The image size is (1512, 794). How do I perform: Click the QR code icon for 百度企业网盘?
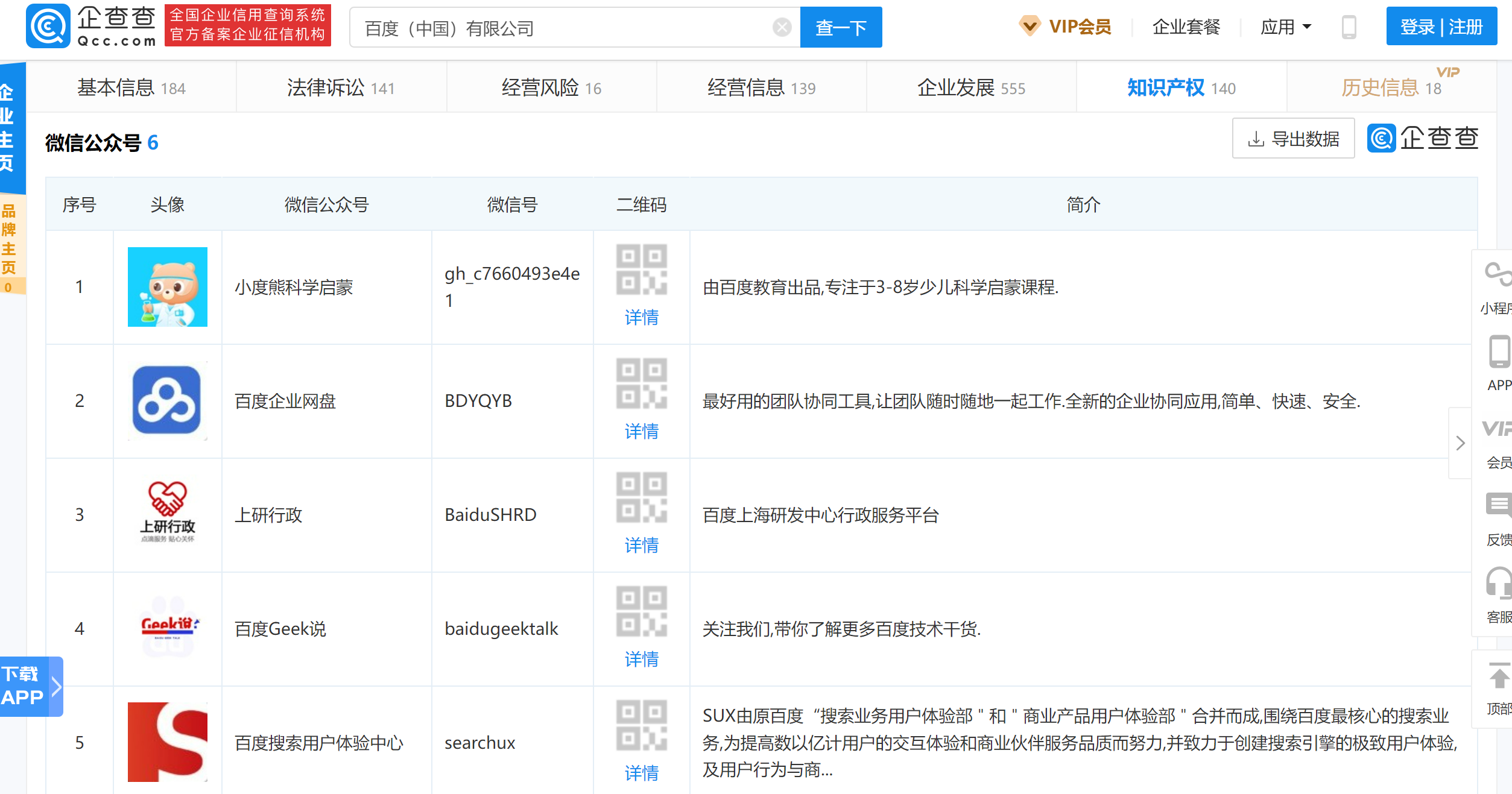642,383
